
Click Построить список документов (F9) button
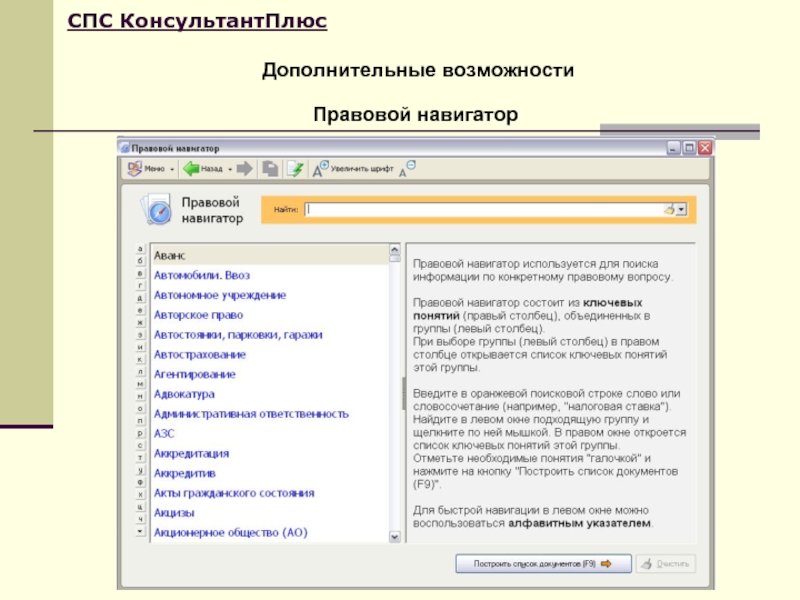pos(543,564)
